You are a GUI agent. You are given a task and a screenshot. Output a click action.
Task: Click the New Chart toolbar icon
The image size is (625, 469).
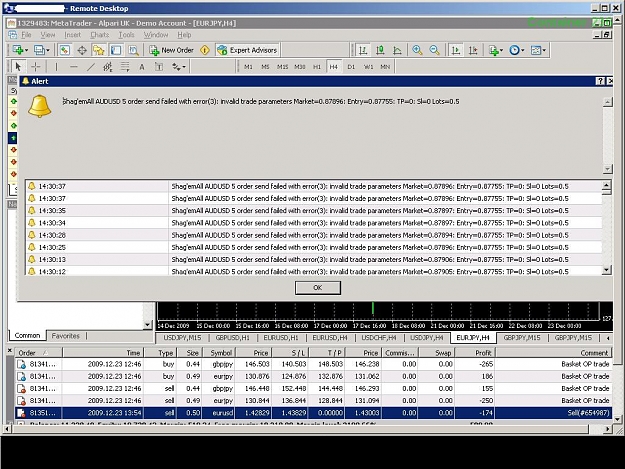click(18, 50)
